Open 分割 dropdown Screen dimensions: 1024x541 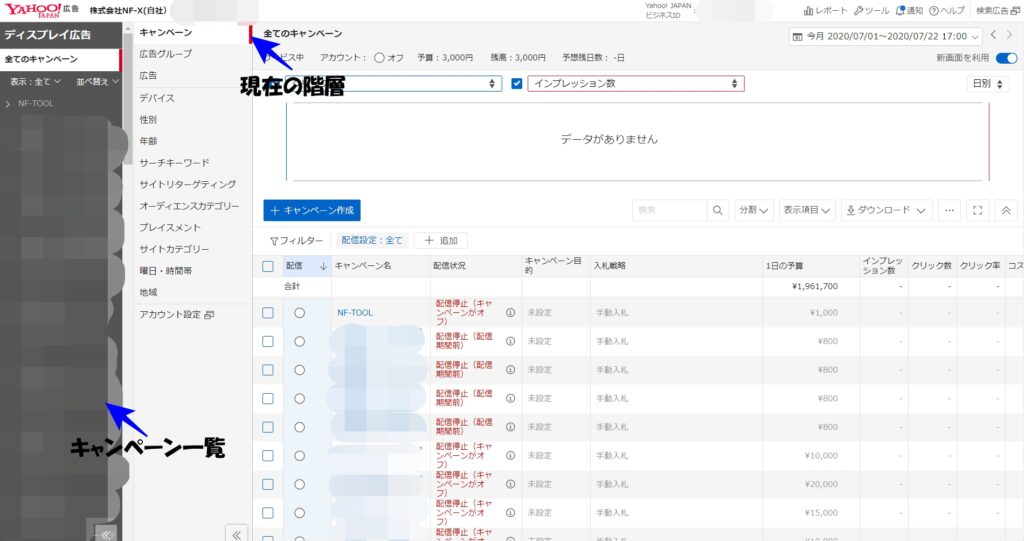[x=753, y=210]
